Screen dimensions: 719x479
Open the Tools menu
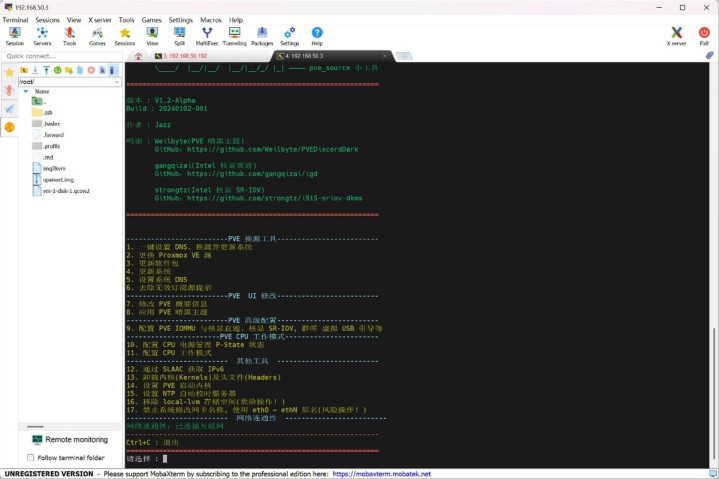coord(126,20)
